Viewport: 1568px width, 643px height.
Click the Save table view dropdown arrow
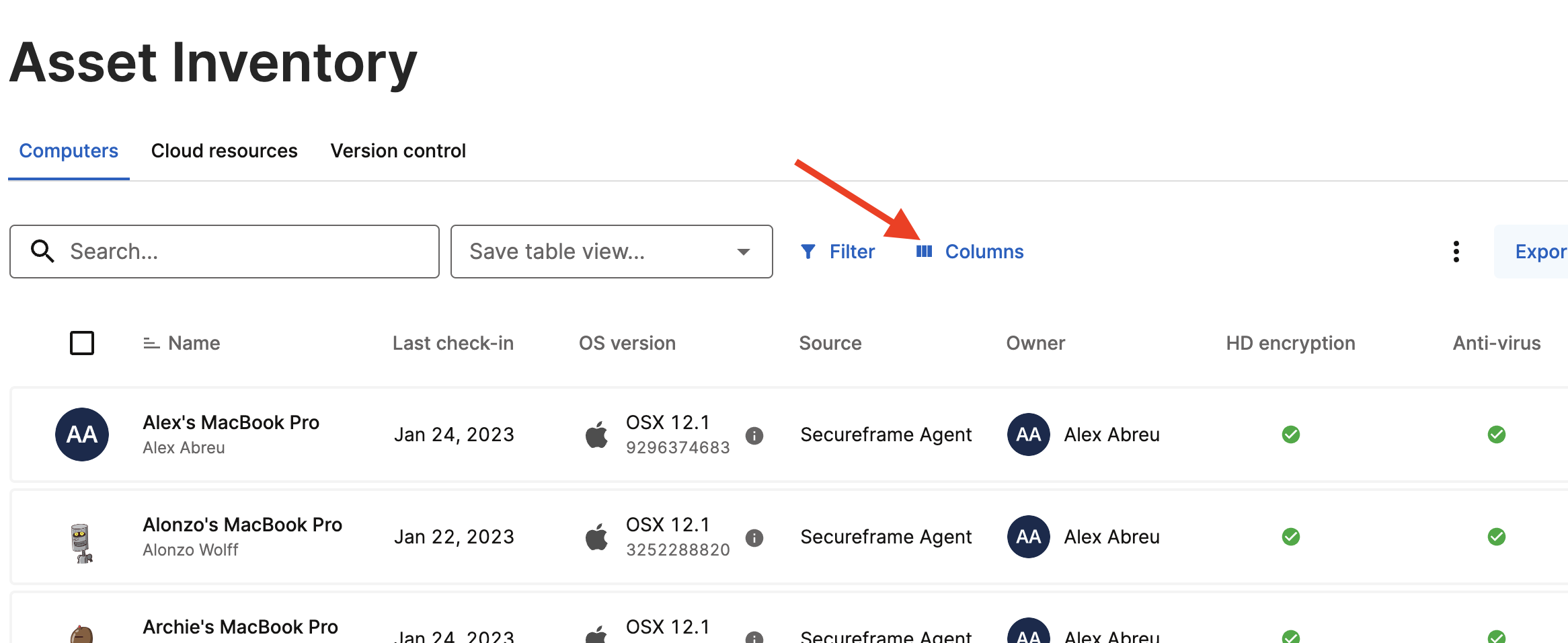pyautogui.click(x=743, y=252)
